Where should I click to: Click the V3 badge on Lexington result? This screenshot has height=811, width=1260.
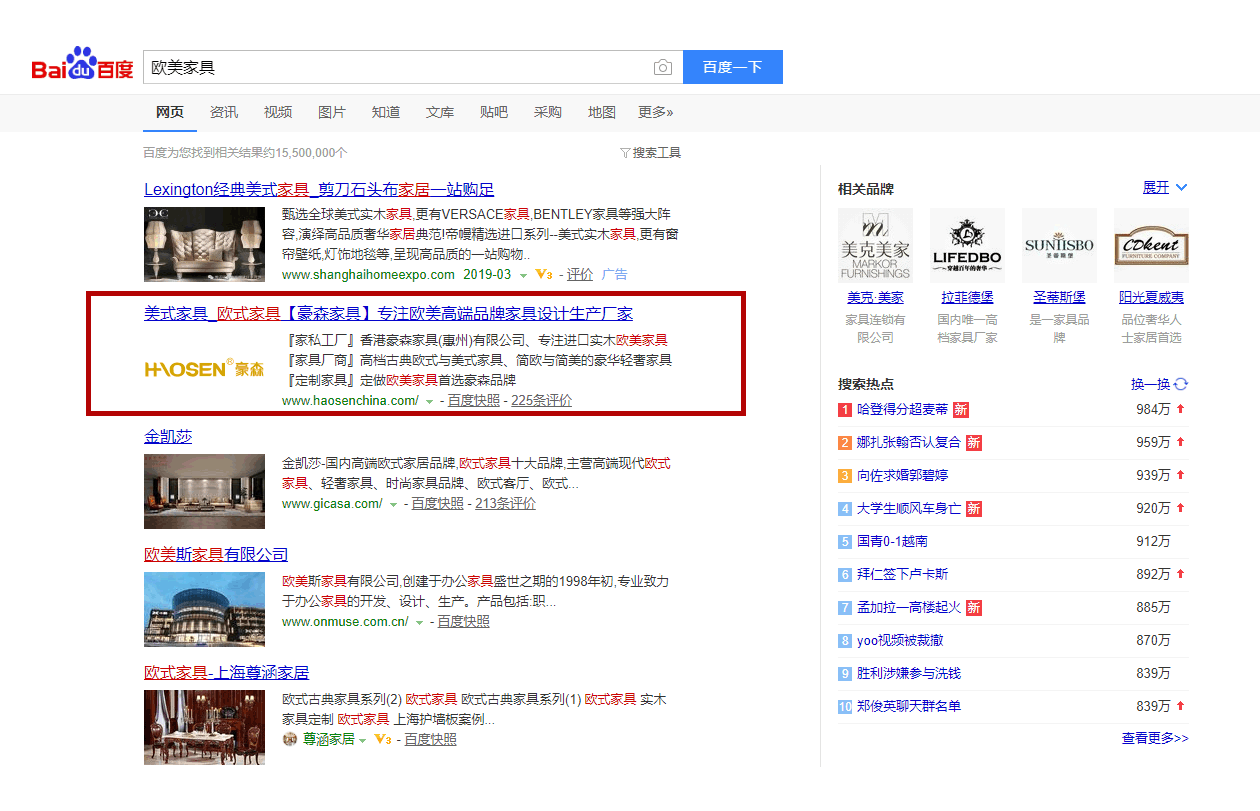tap(544, 274)
